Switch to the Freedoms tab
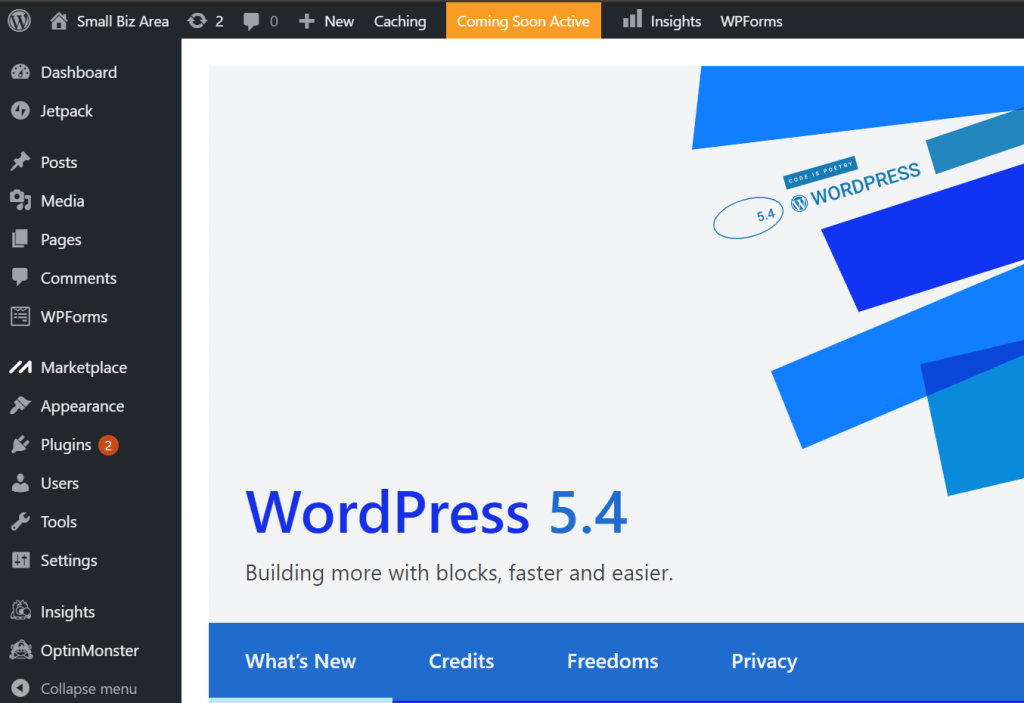1024x703 pixels. [613, 661]
